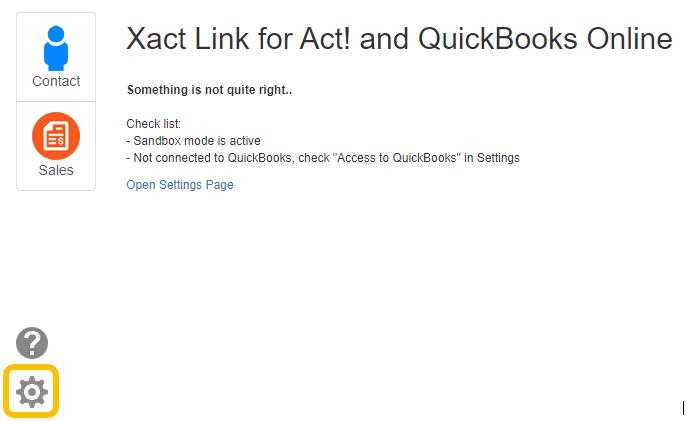Click 'QuickBooks Online' in the title
This screenshot has height=421, width=698.
coord(545,39)
